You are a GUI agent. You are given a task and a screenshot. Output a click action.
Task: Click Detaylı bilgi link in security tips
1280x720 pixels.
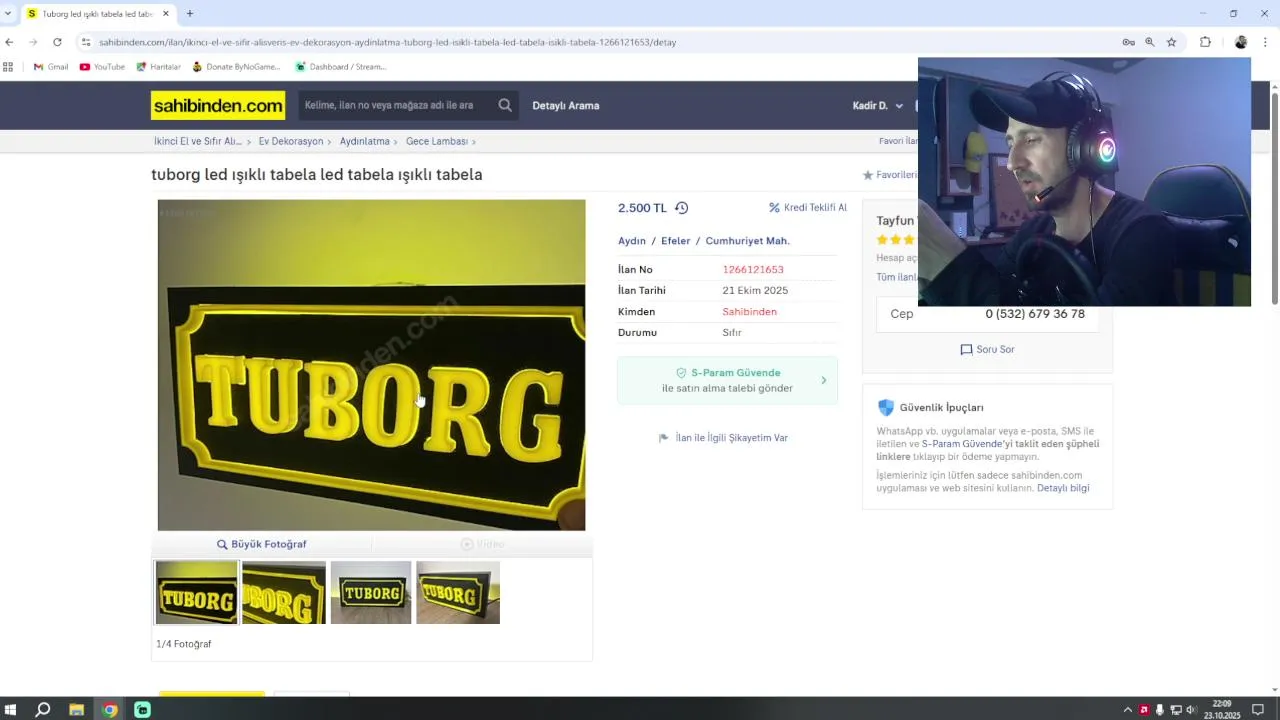[x=1063, y=488]
